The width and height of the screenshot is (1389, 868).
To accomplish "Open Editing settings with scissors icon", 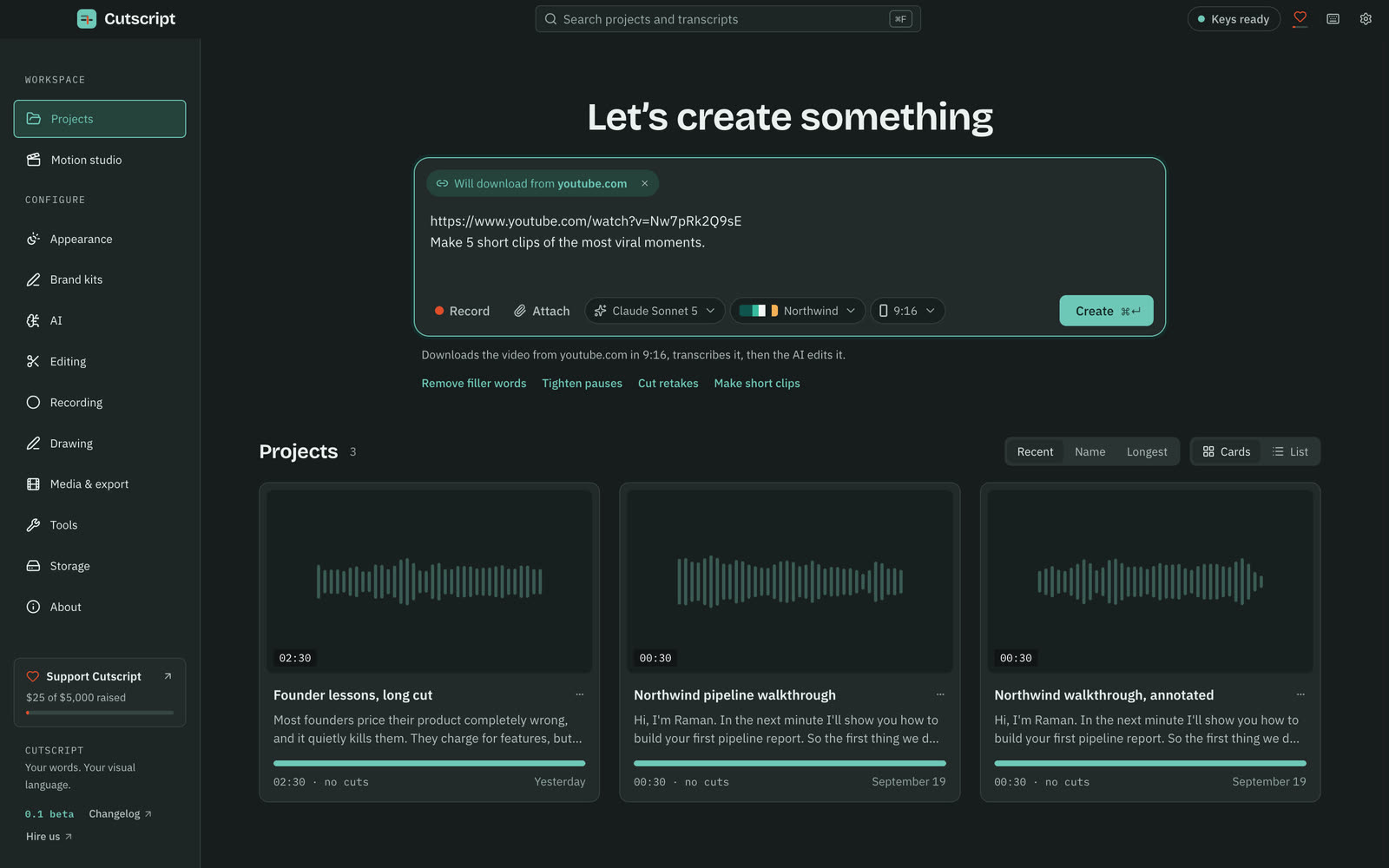I will click(100, 361).
